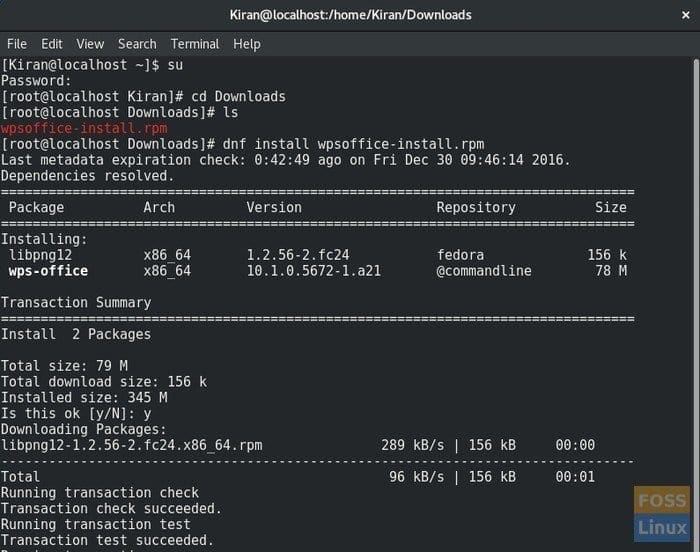Viewport: 700px width, 552px height.
Task: Click the window title Kiran@localhost:/home/Kiran/Downloads
Action: pyautogui.click(x=350, y=15)
